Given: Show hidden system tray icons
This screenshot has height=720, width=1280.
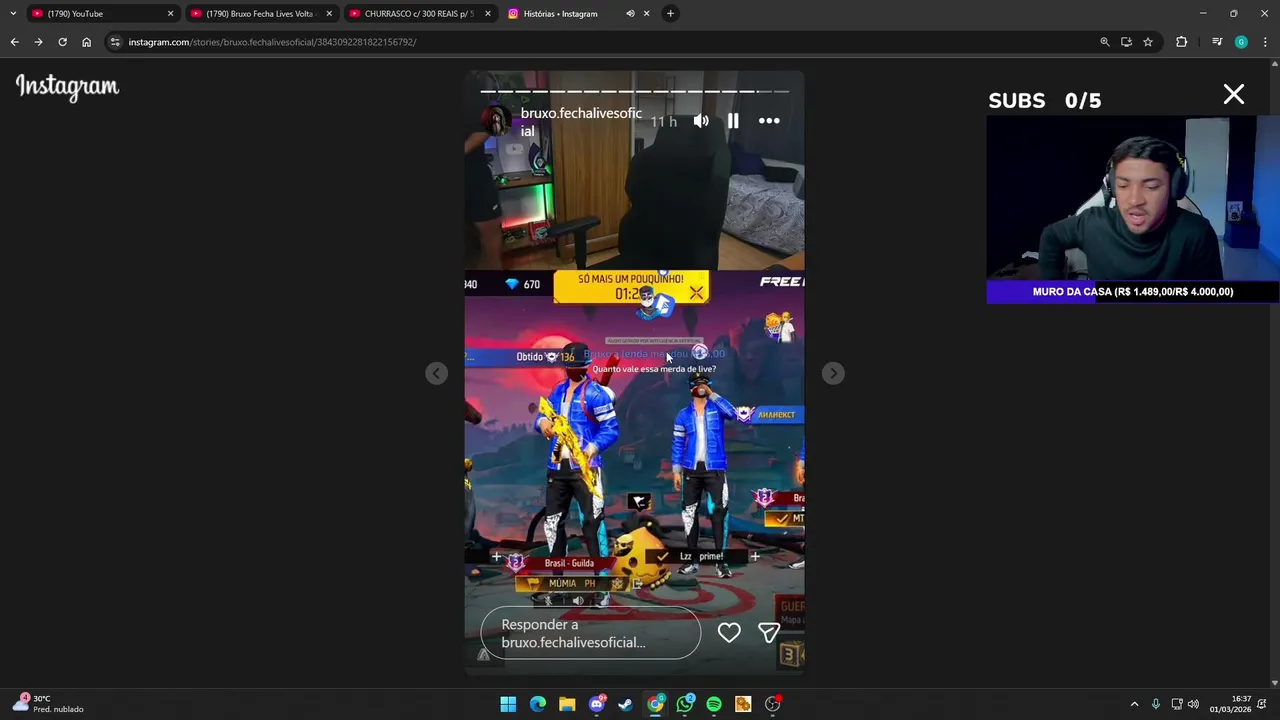Looking at the screenshot, I should 1134,704.
